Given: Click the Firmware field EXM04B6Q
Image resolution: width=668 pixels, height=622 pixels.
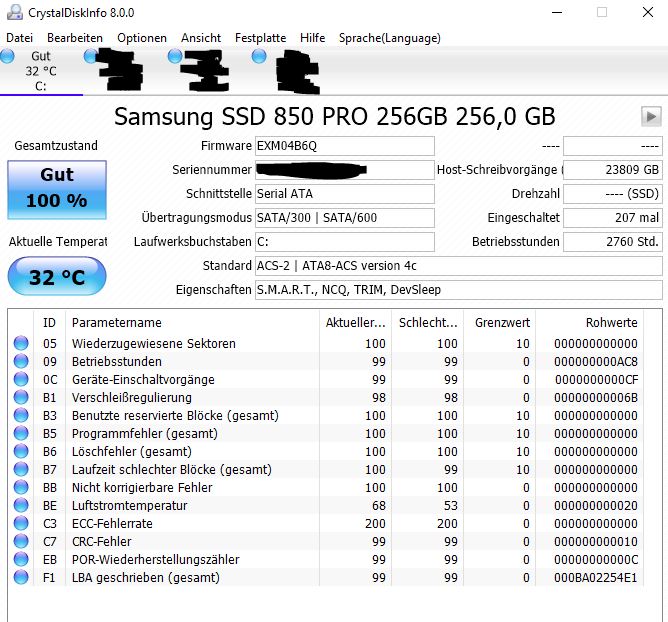Looking at the screenshot, I should pos(345,146).
